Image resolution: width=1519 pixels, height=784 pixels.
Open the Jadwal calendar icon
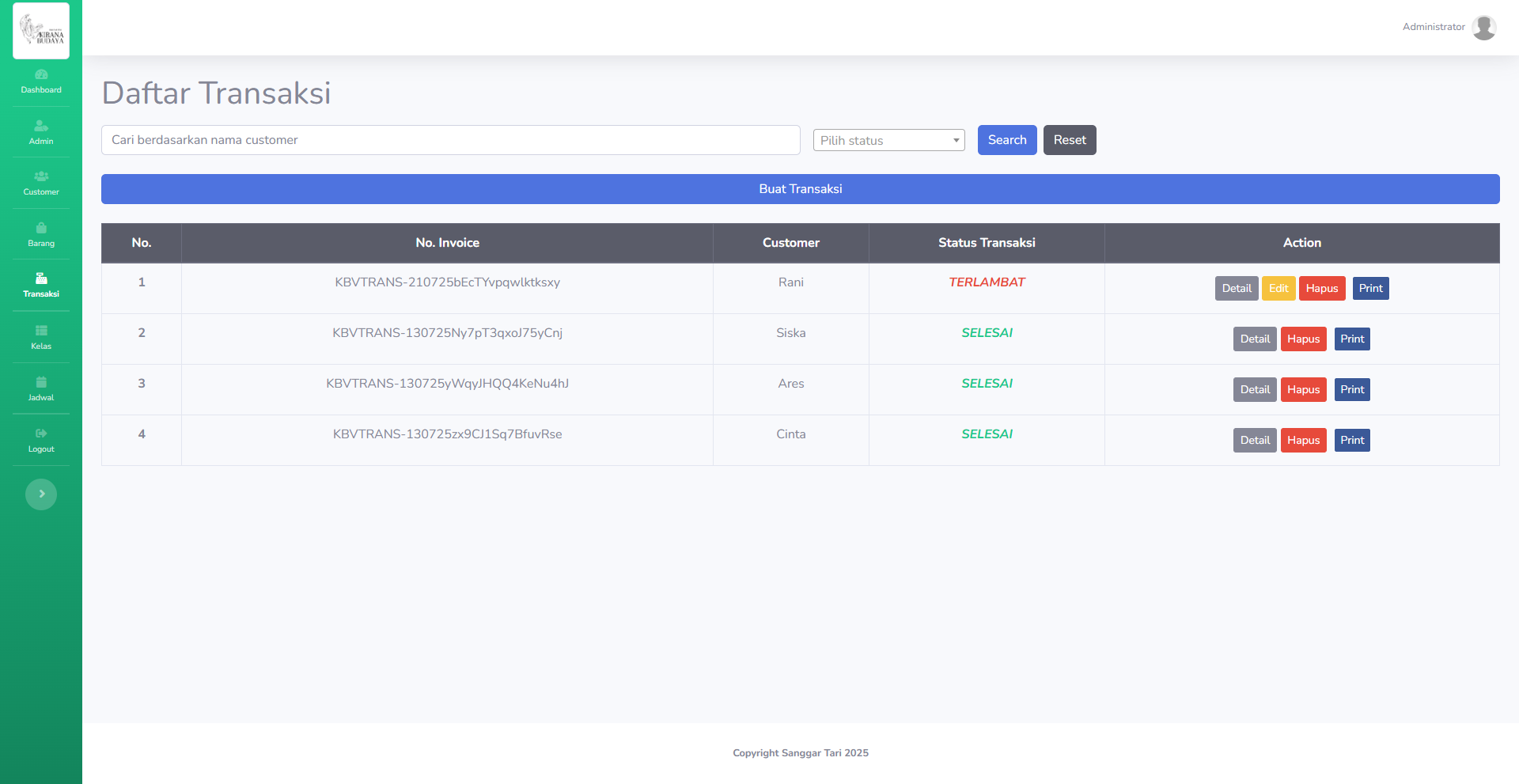[41, 383]
